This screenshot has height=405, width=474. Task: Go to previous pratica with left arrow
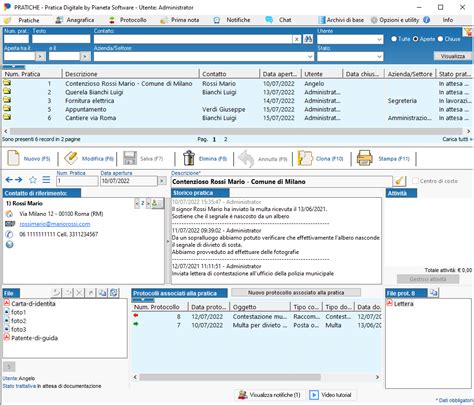(9, 180)
